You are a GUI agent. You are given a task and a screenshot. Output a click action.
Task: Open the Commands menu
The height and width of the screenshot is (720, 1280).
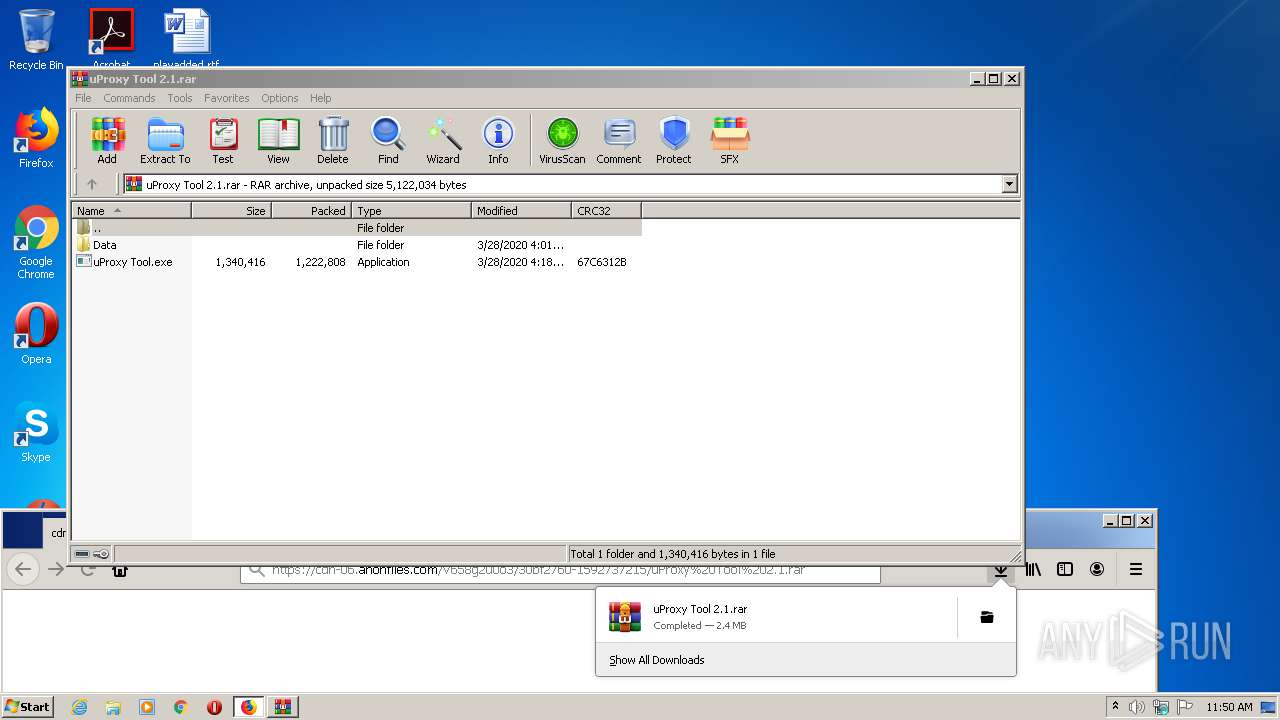[x=129, y=98]
